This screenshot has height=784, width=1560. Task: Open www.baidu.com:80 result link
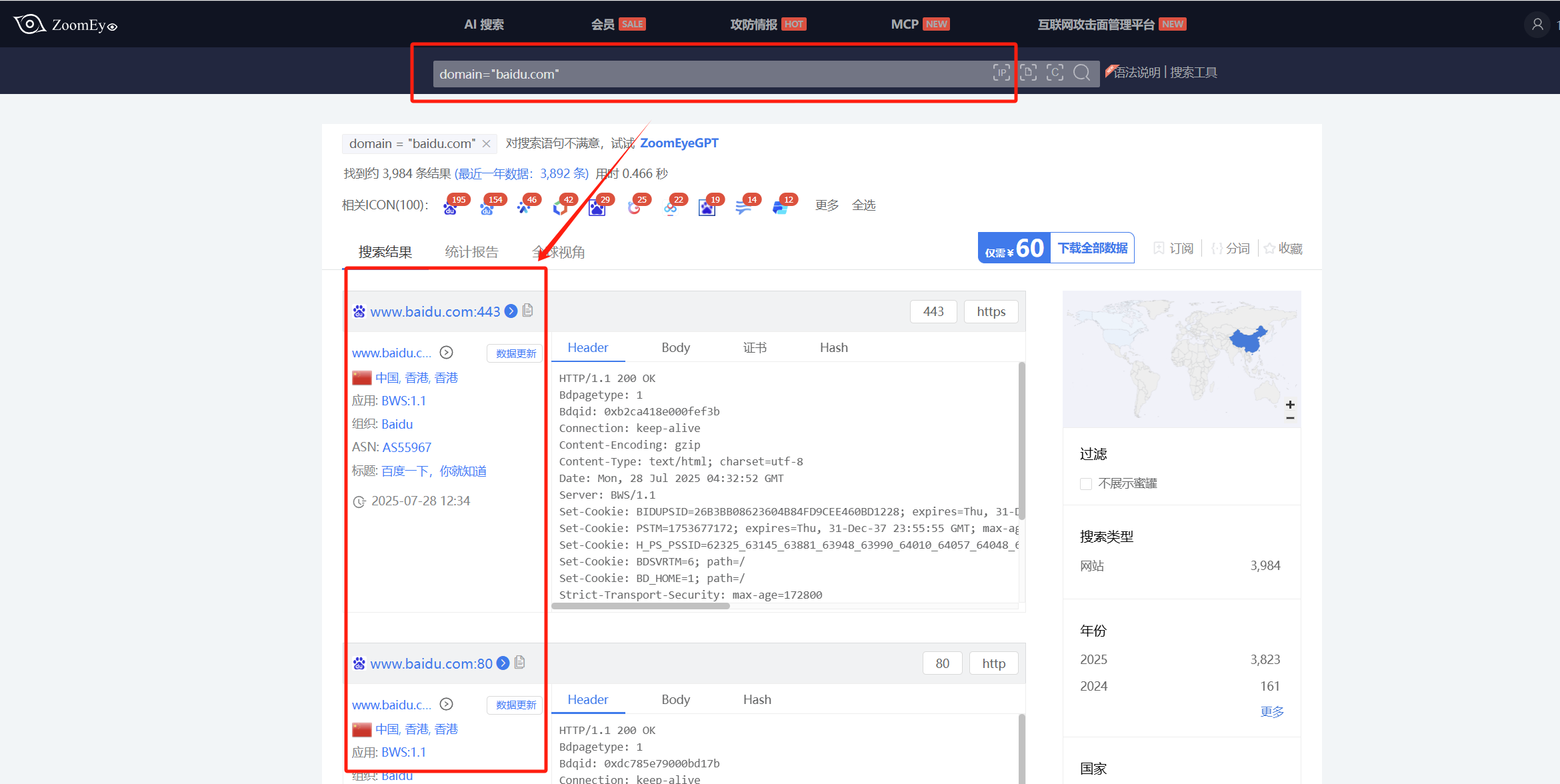(x=431, y=664)
